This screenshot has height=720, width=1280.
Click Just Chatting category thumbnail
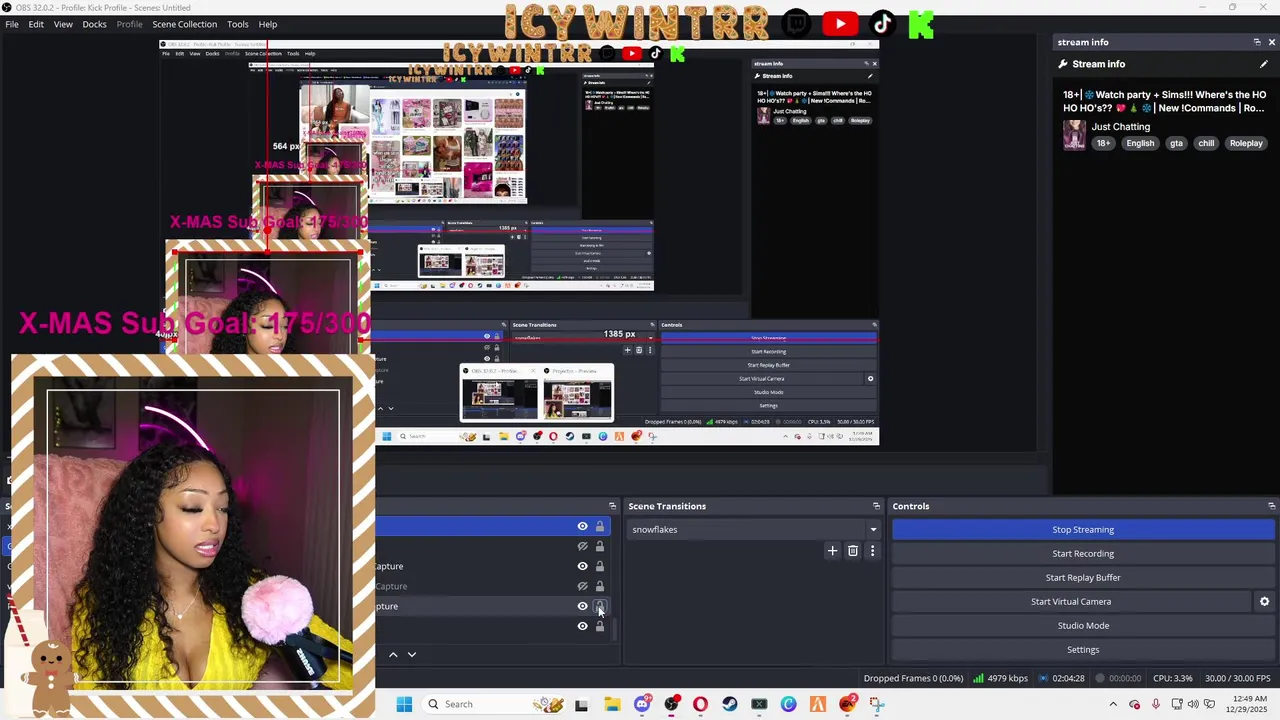(1074, 135)
